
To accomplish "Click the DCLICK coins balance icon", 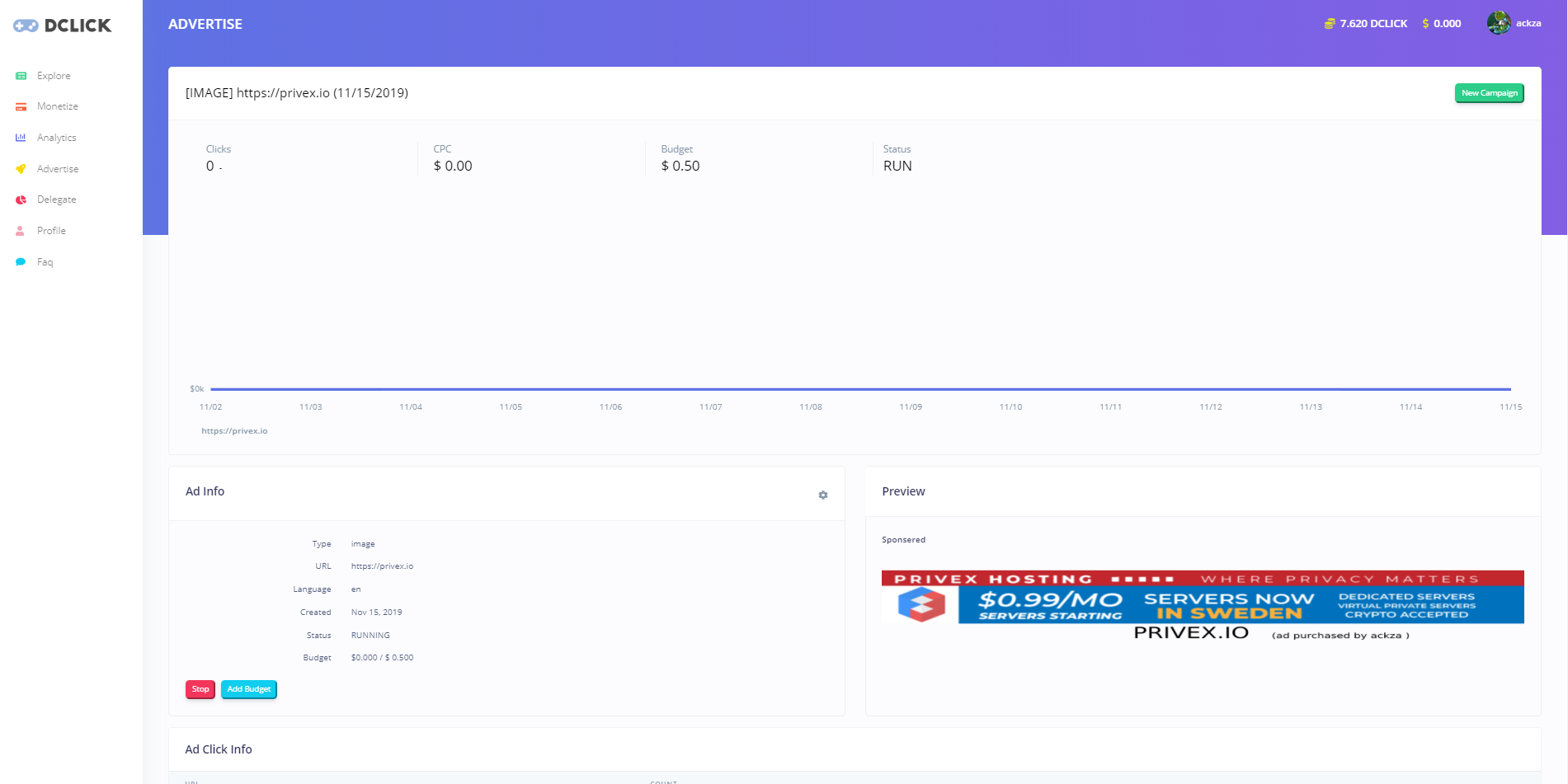I will point(1329,24).
